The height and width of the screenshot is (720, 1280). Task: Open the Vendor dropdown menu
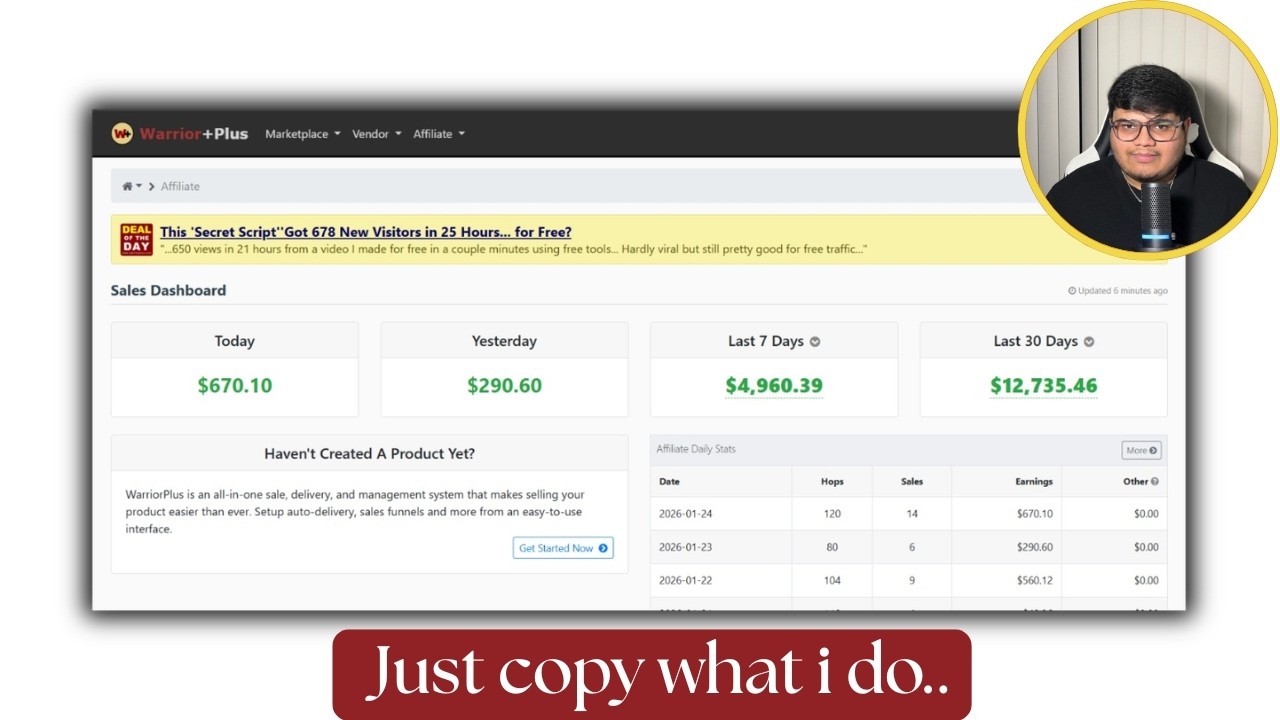tap(376, 134)
